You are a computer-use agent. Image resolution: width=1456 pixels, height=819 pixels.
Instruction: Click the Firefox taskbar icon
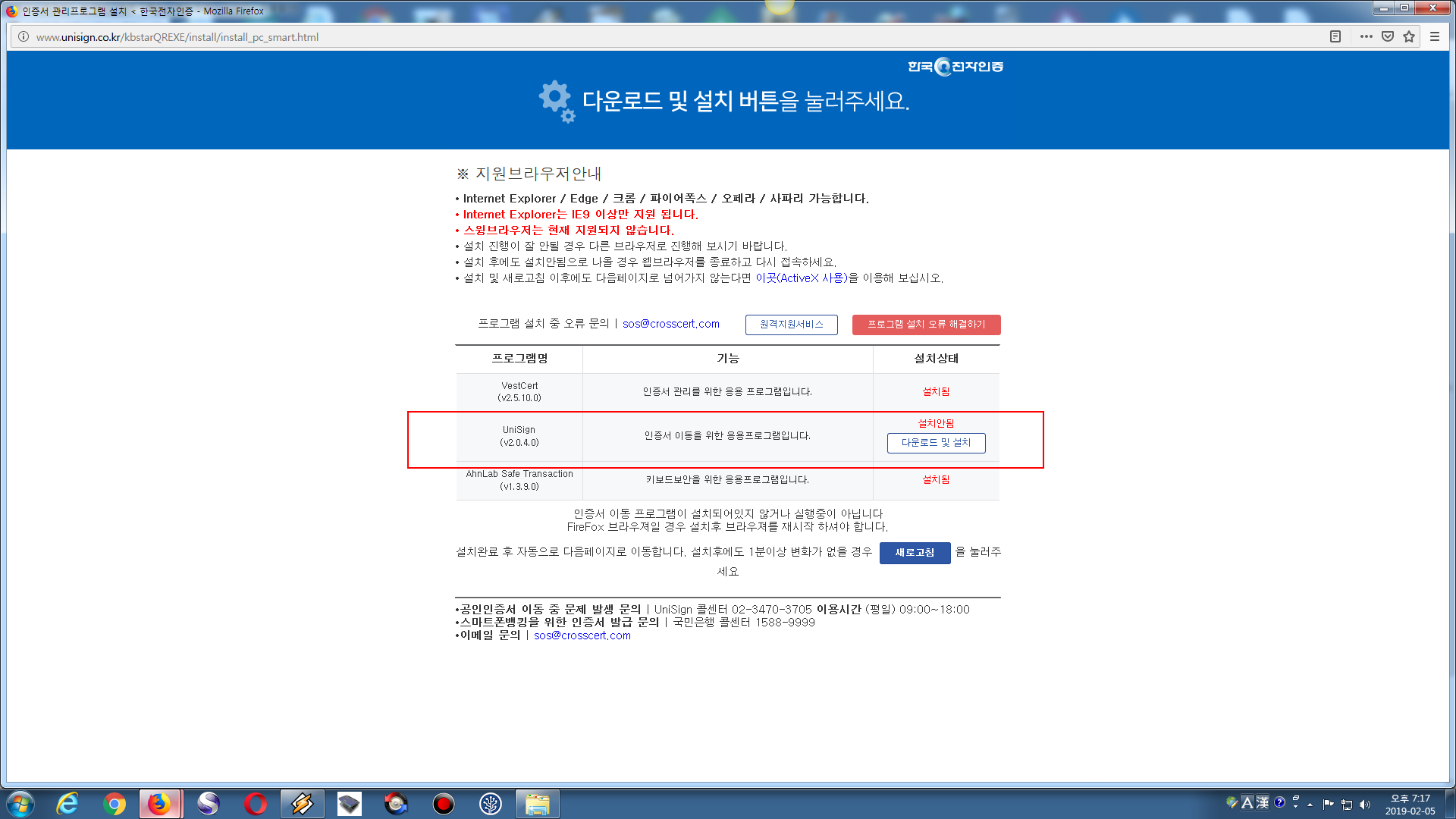pos(159,804)
